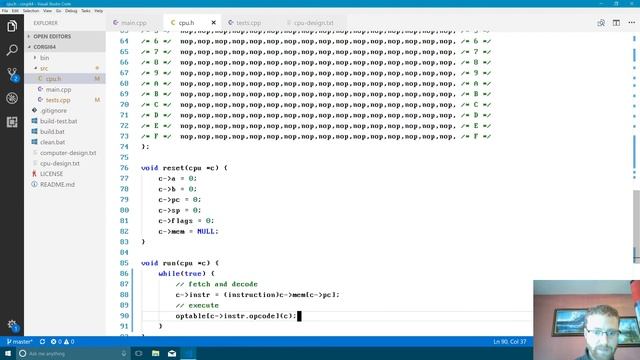Switch to the tests.cpp tab
Image resolution: width=640 pixels, height=360 pixels.
pyautogui.click(x=249, y=23)
